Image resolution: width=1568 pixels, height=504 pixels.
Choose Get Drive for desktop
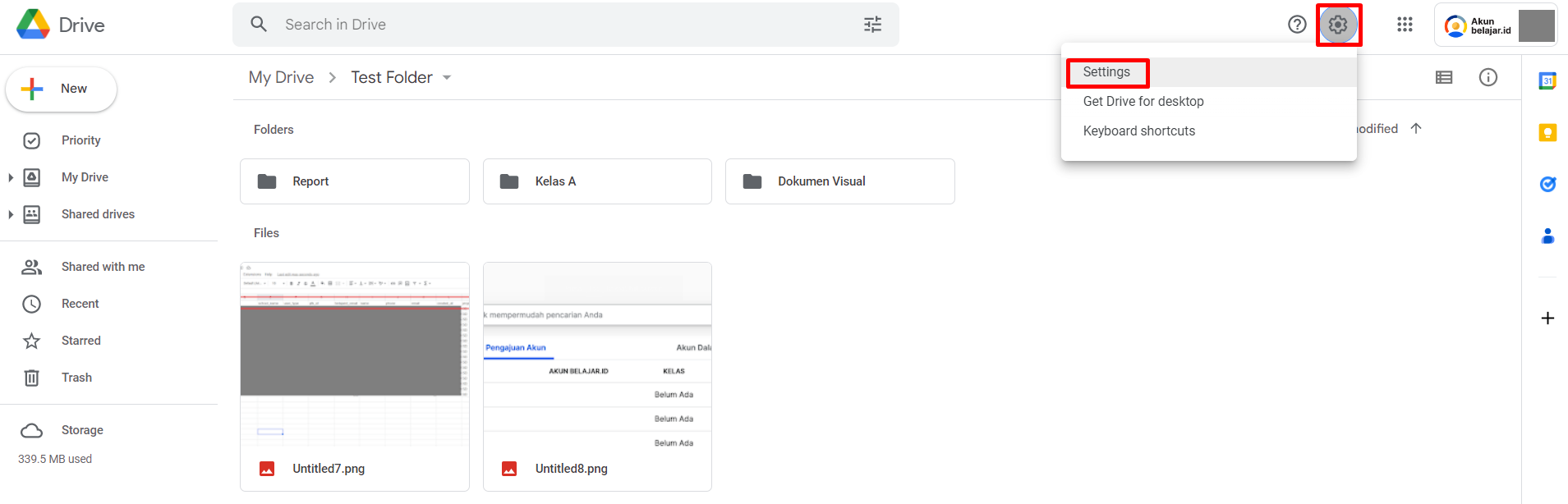click(x=1209, y=102)
